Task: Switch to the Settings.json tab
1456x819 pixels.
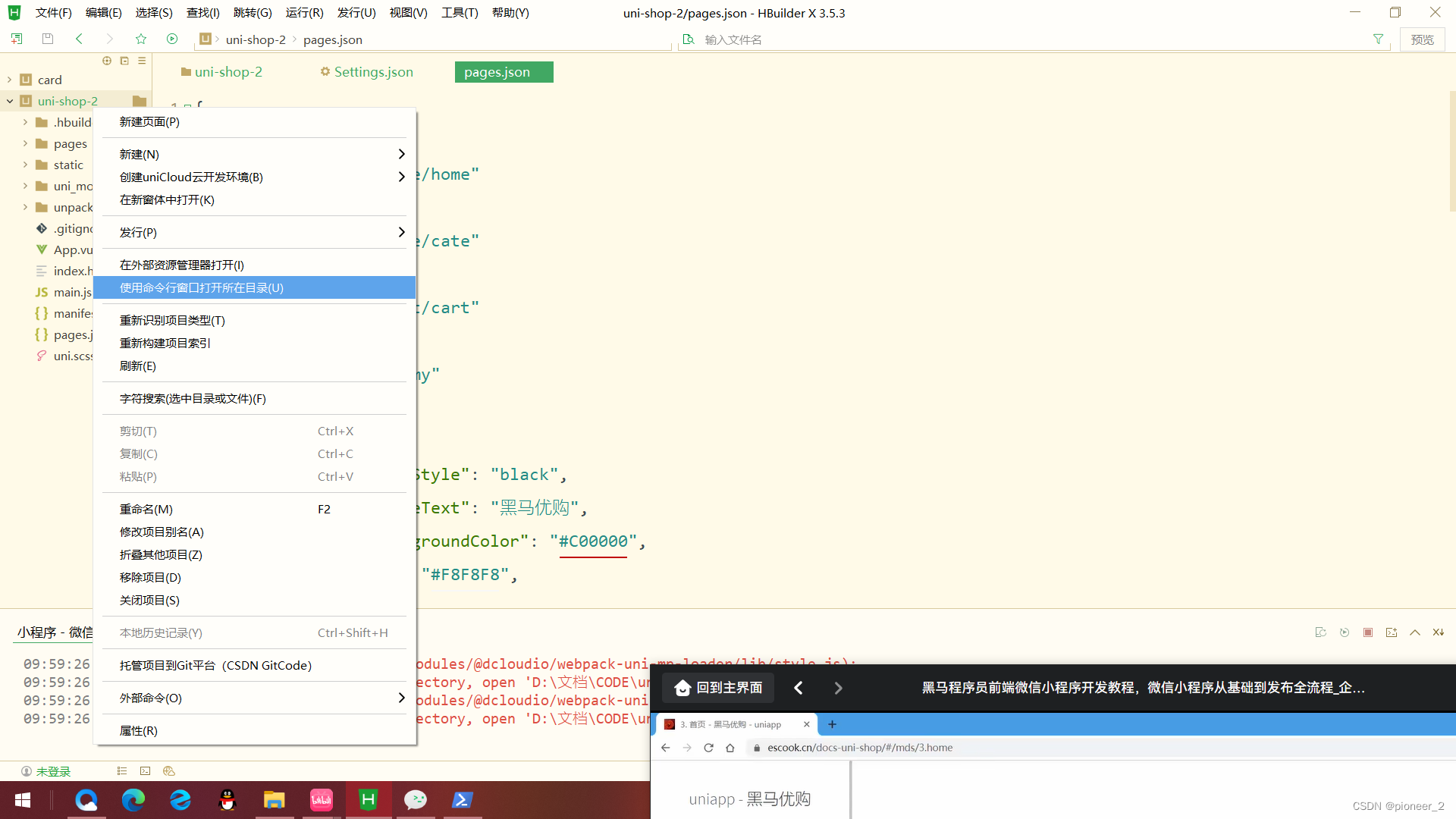Action: coord(366,72)
